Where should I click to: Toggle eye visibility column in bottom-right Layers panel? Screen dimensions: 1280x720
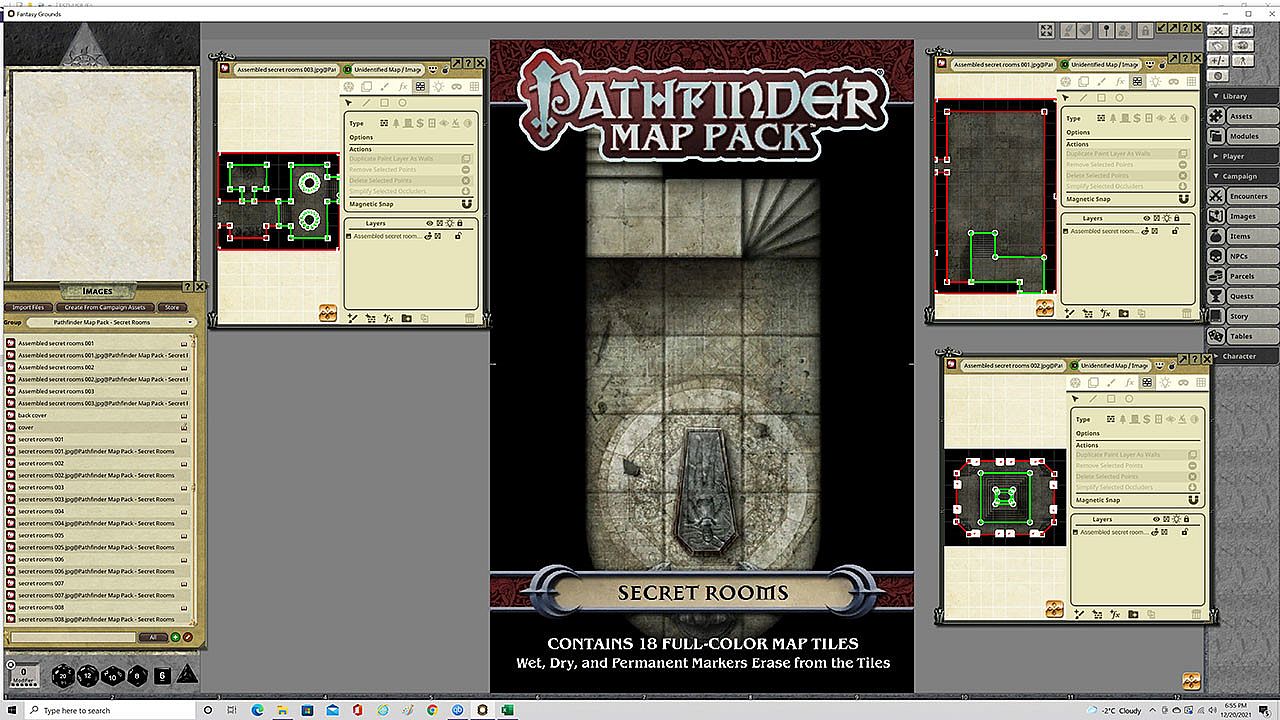[x=1155, y=519]
